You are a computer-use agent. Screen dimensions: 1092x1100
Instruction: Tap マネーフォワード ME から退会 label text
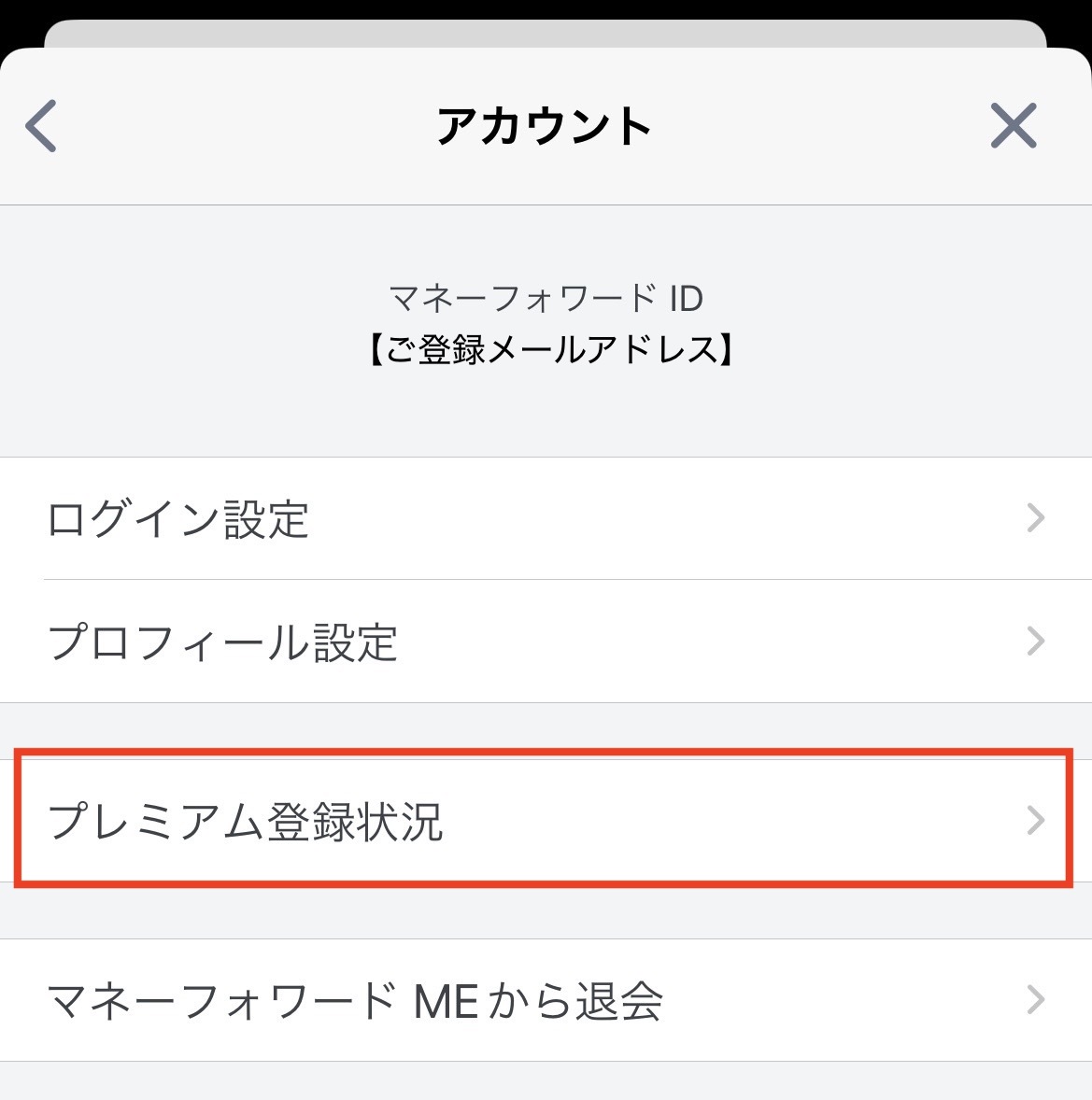click(355, 1000)
